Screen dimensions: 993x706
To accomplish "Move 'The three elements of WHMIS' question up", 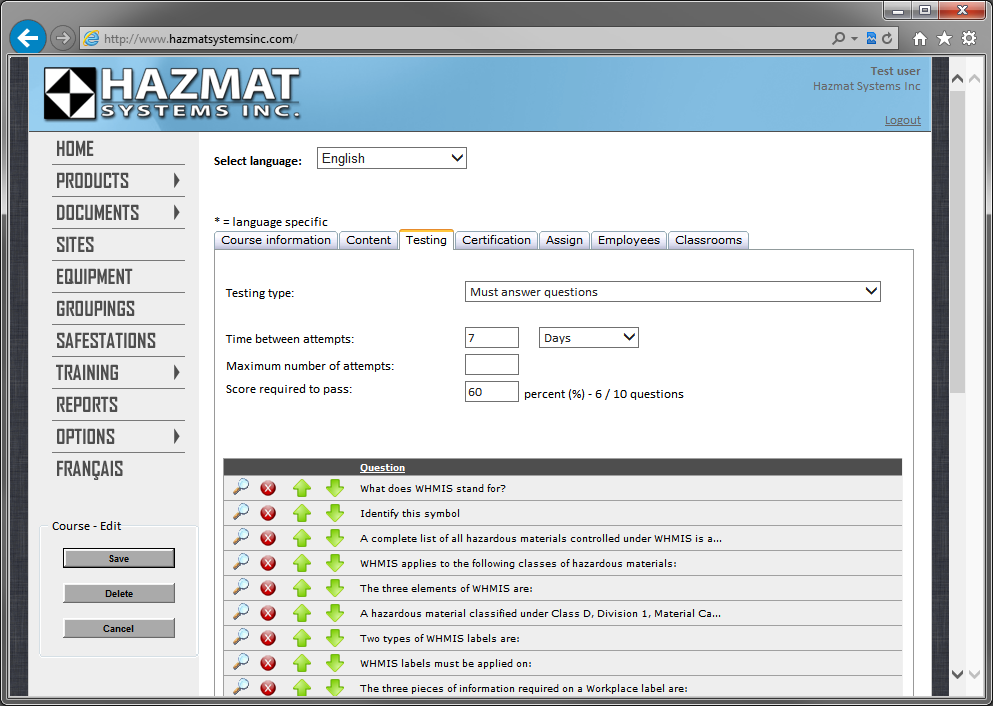I will pyautogui.click(x=302, y=588).
